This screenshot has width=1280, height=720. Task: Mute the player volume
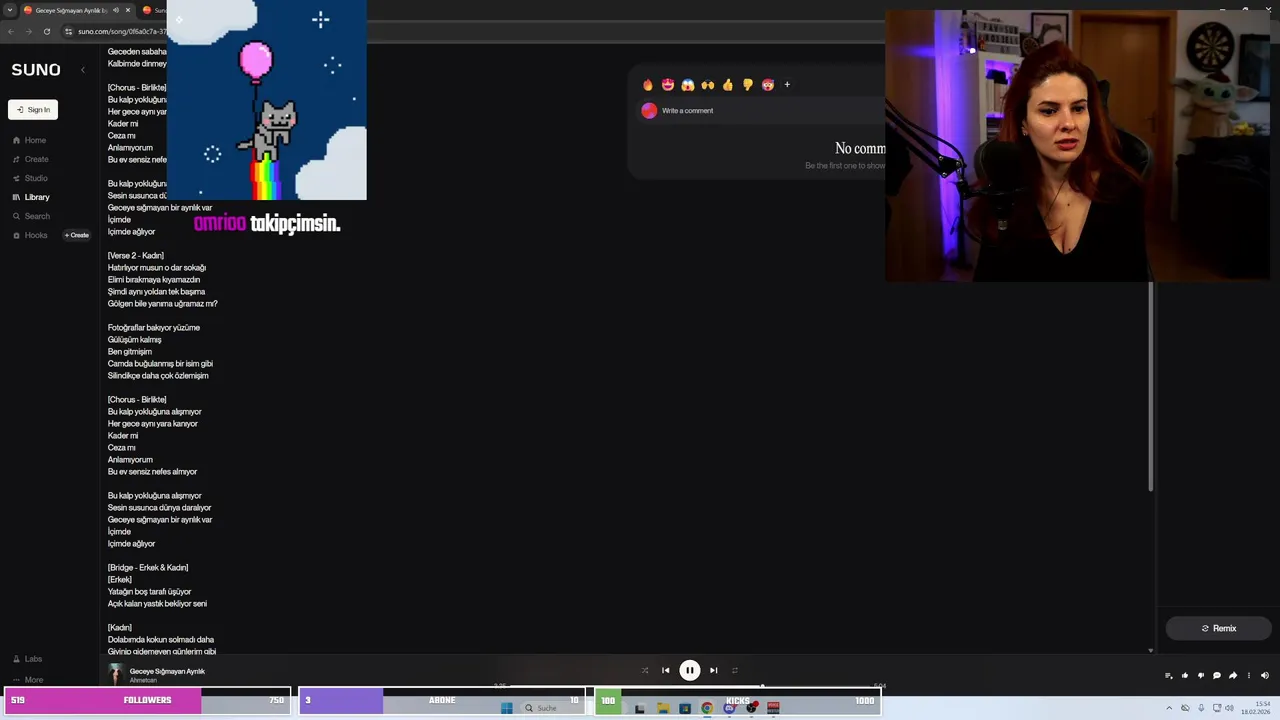tap(1264, 676)
